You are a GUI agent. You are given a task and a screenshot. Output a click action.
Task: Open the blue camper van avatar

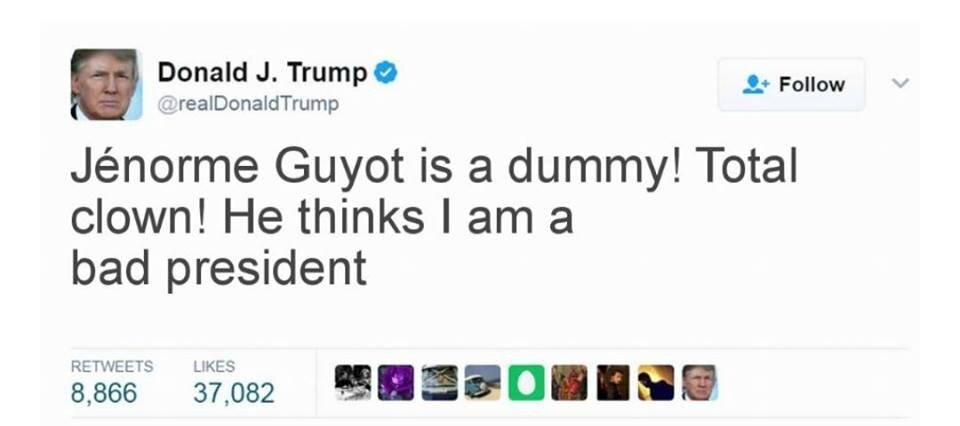482,383
